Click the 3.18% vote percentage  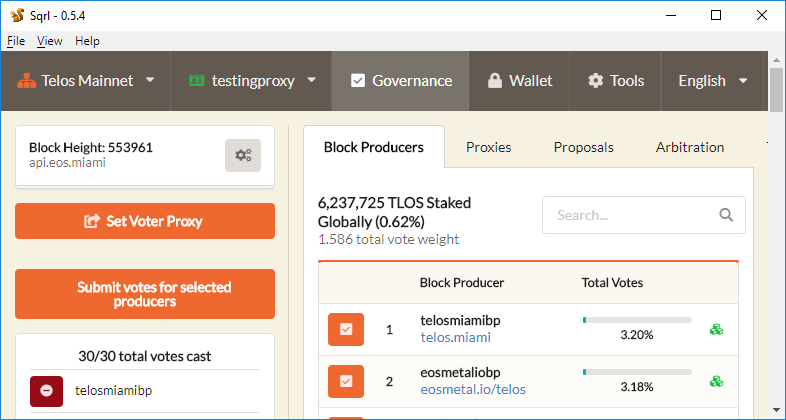point(637,387)
